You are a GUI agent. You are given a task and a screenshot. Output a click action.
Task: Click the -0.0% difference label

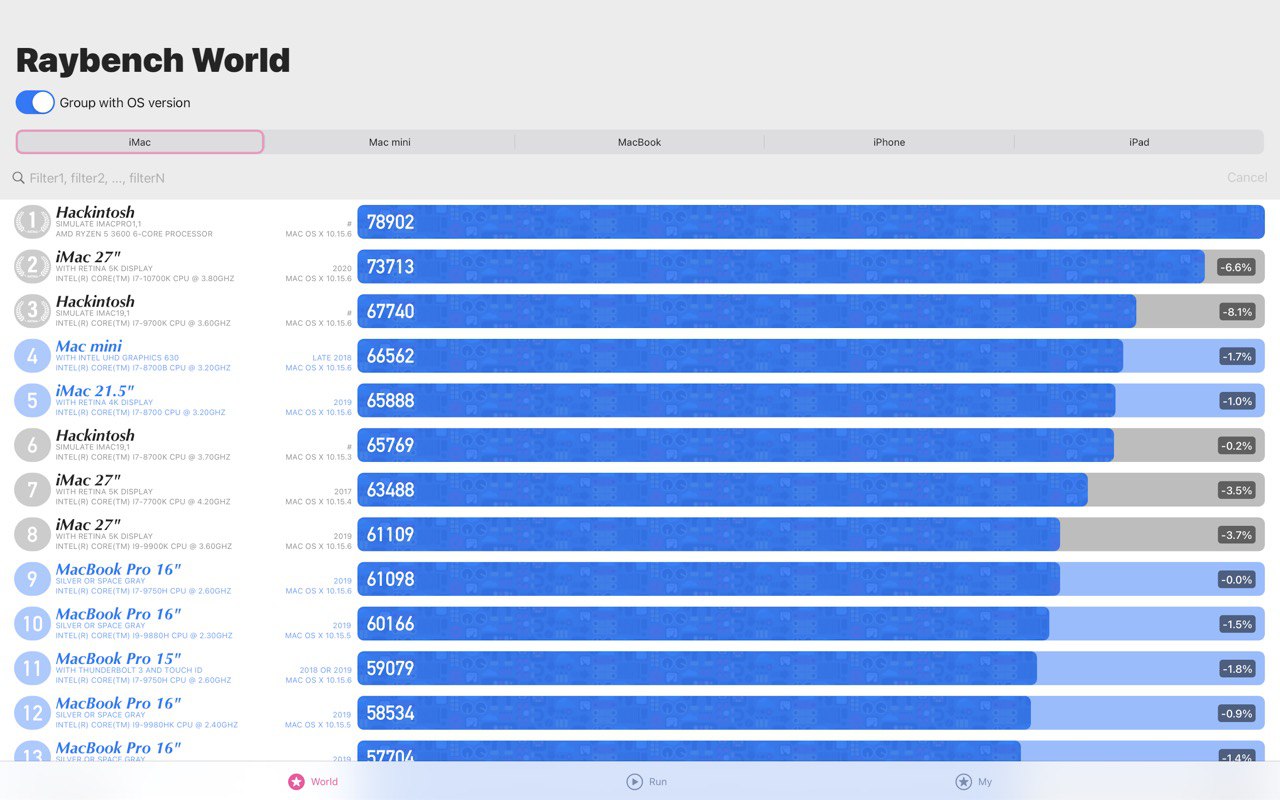coord(1237,580)
